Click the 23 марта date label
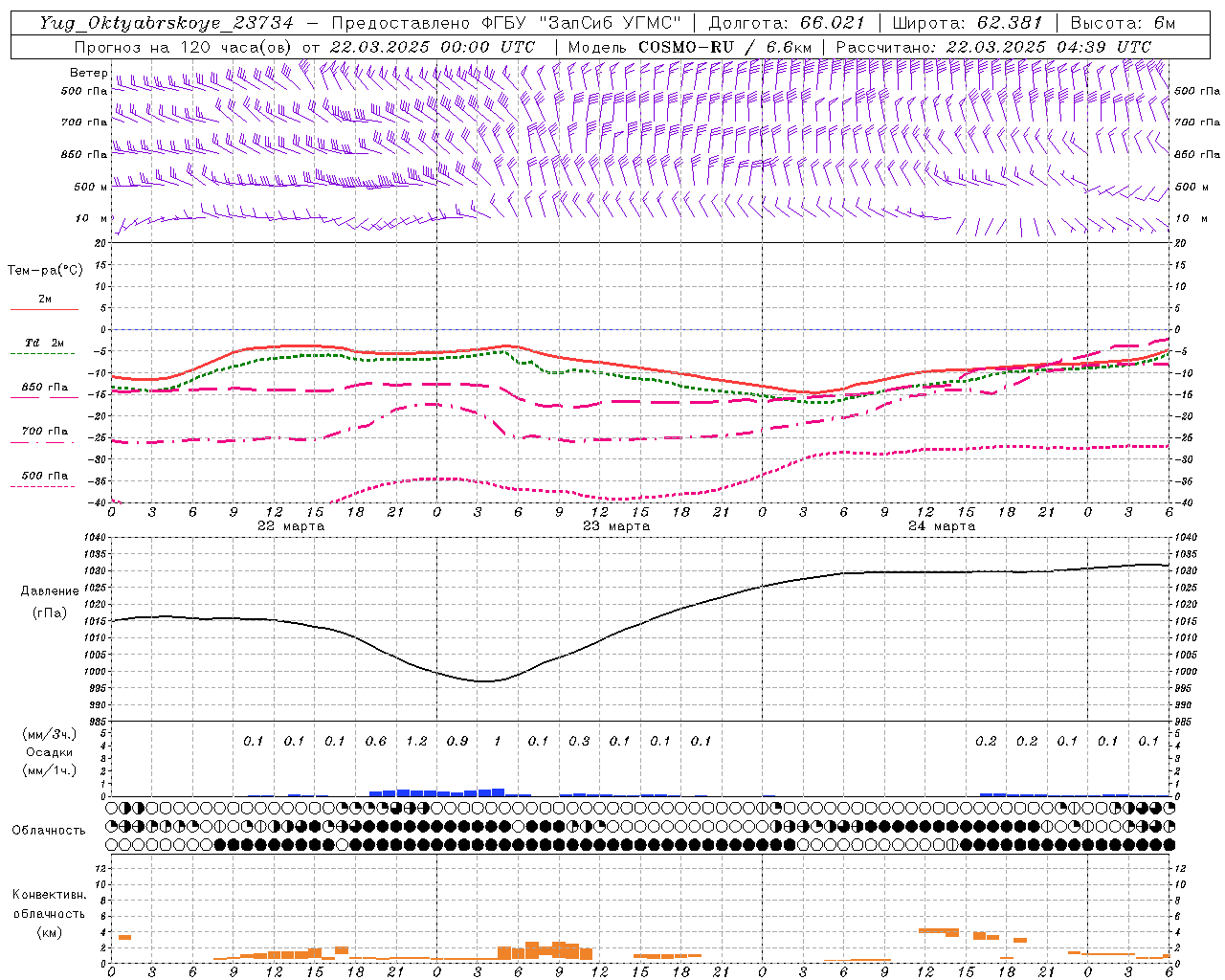This screenshot has width=1225, height=980. pos(616,526)
